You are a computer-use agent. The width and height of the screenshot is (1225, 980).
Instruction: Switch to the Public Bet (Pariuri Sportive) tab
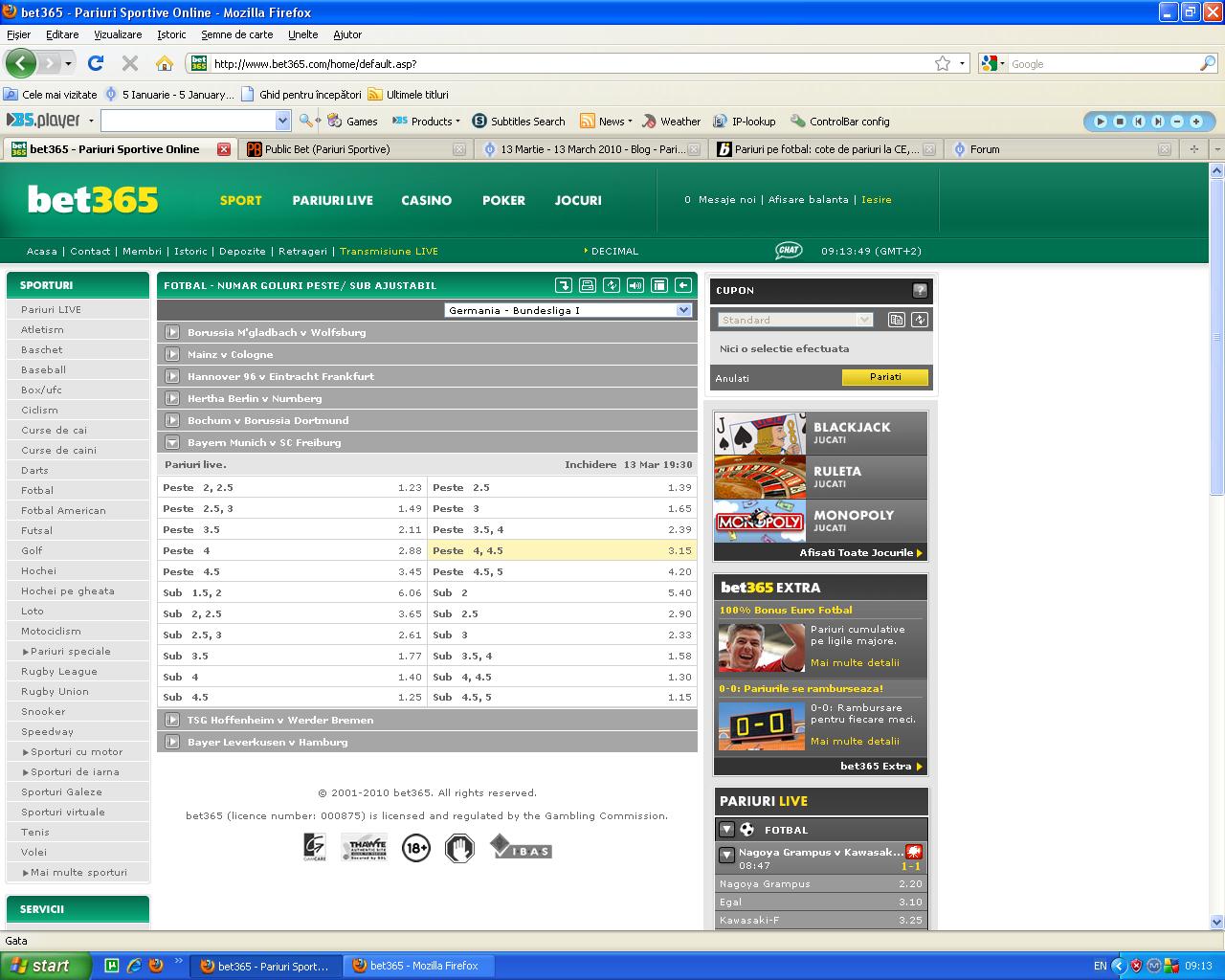(355, 149)
